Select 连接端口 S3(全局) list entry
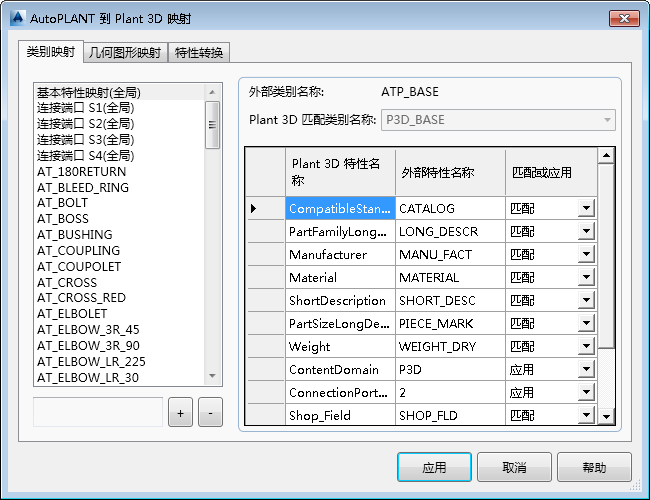Screen dimensions: 650x500 pyautogui.click(x=120, y=140)
